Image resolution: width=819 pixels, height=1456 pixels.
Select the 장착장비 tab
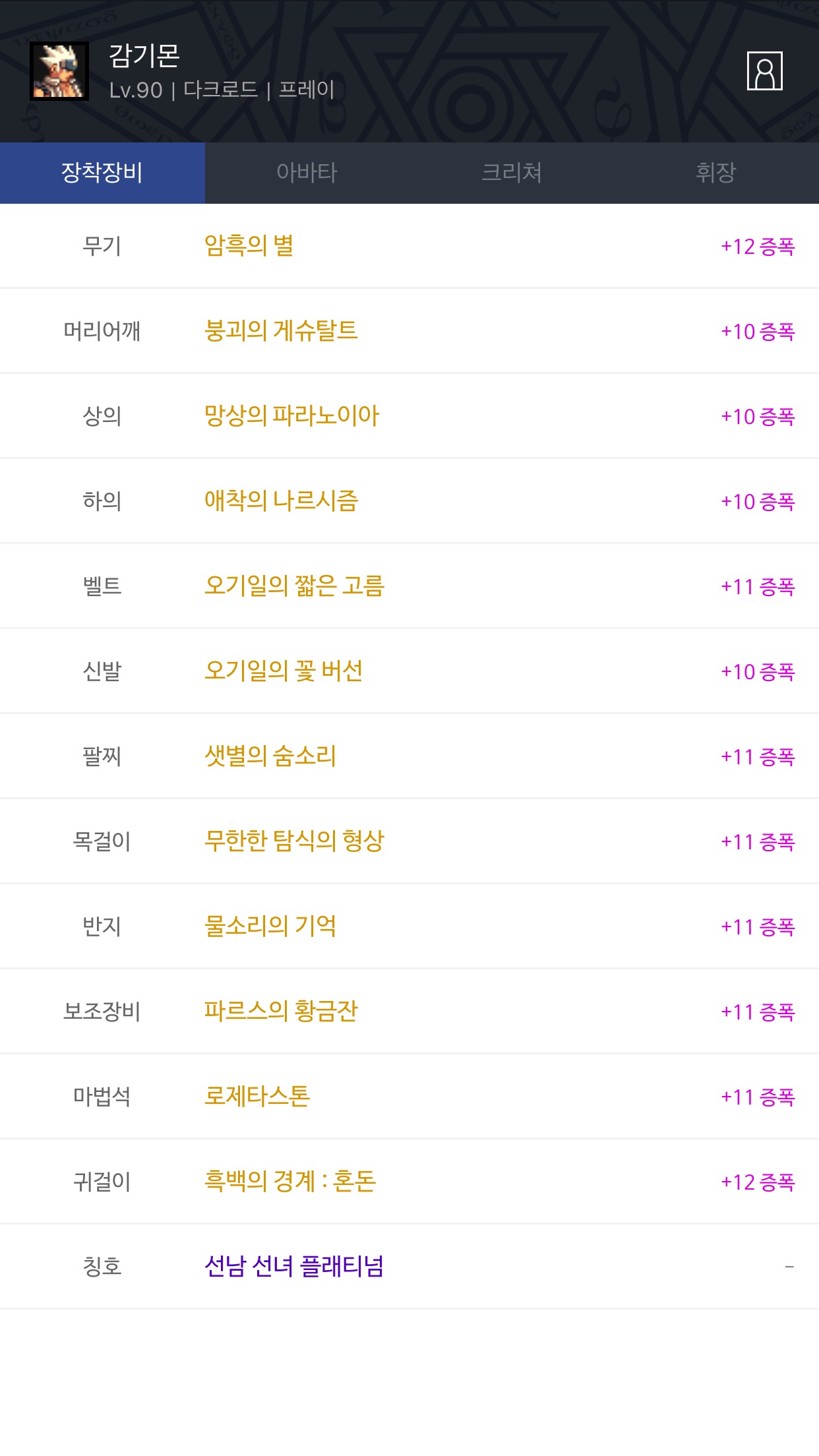click(x=102, y=173)
